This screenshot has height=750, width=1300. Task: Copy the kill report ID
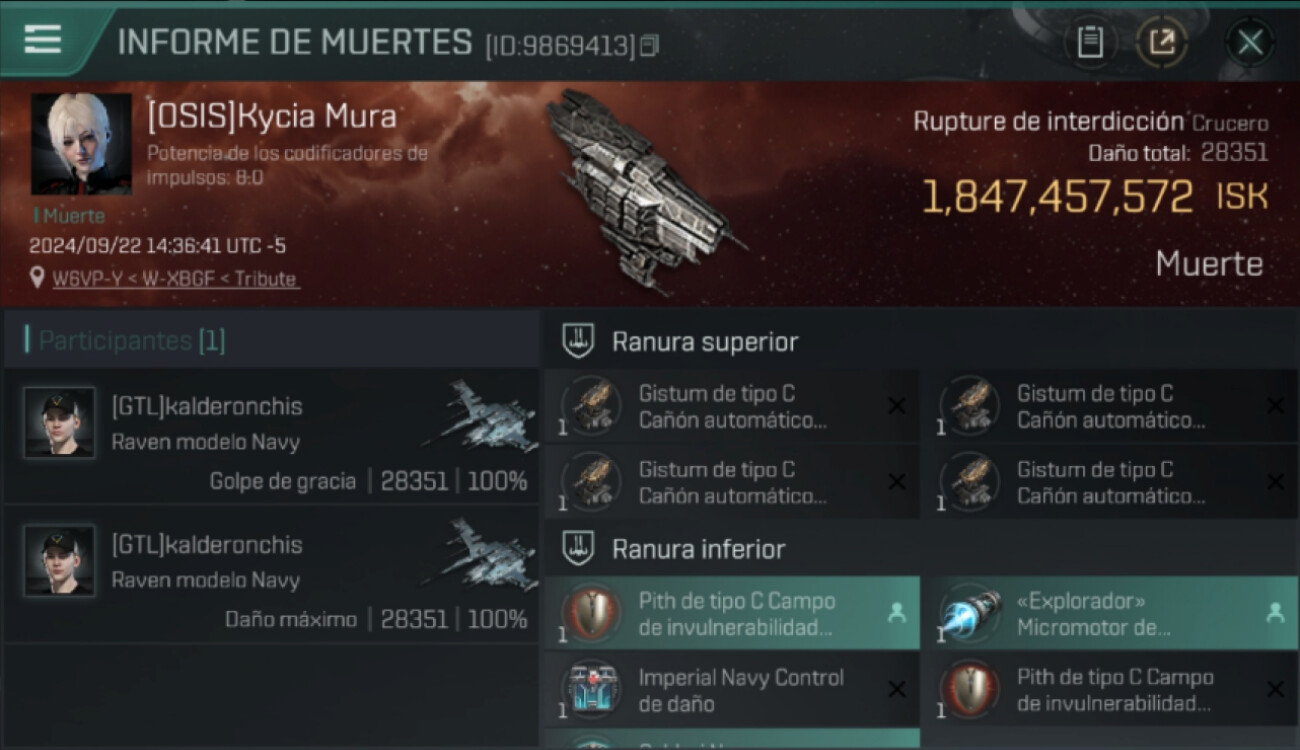(650, 45)
